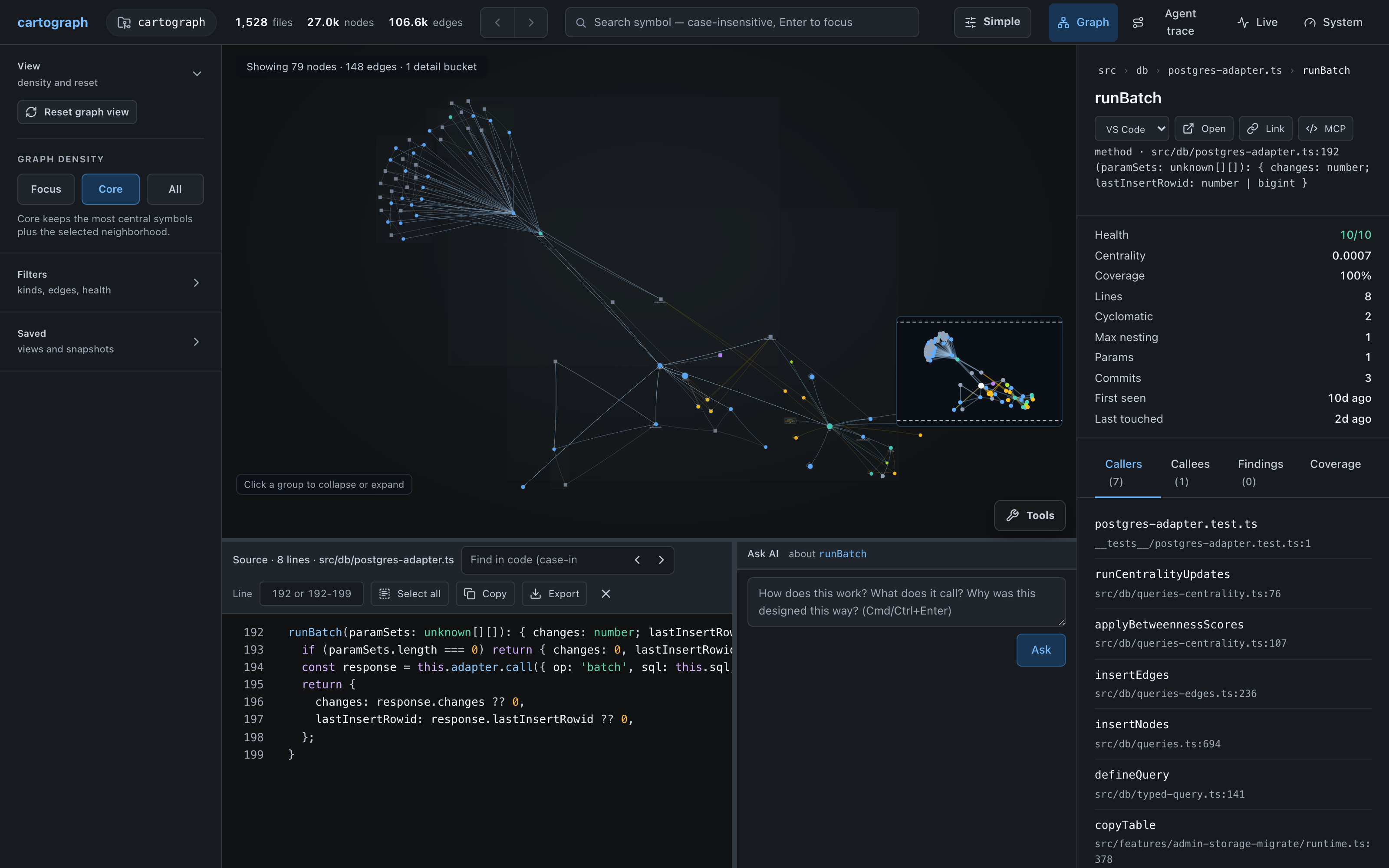Select the Coverage tab
This screenshot has width=1389, height=868.
tap(1335, 464)
